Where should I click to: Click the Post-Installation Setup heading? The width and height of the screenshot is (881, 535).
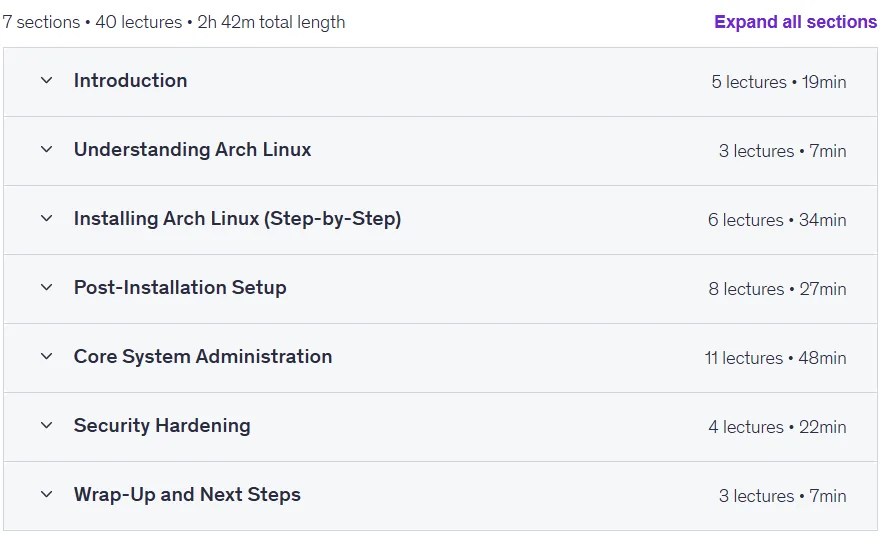click(180, 287)
